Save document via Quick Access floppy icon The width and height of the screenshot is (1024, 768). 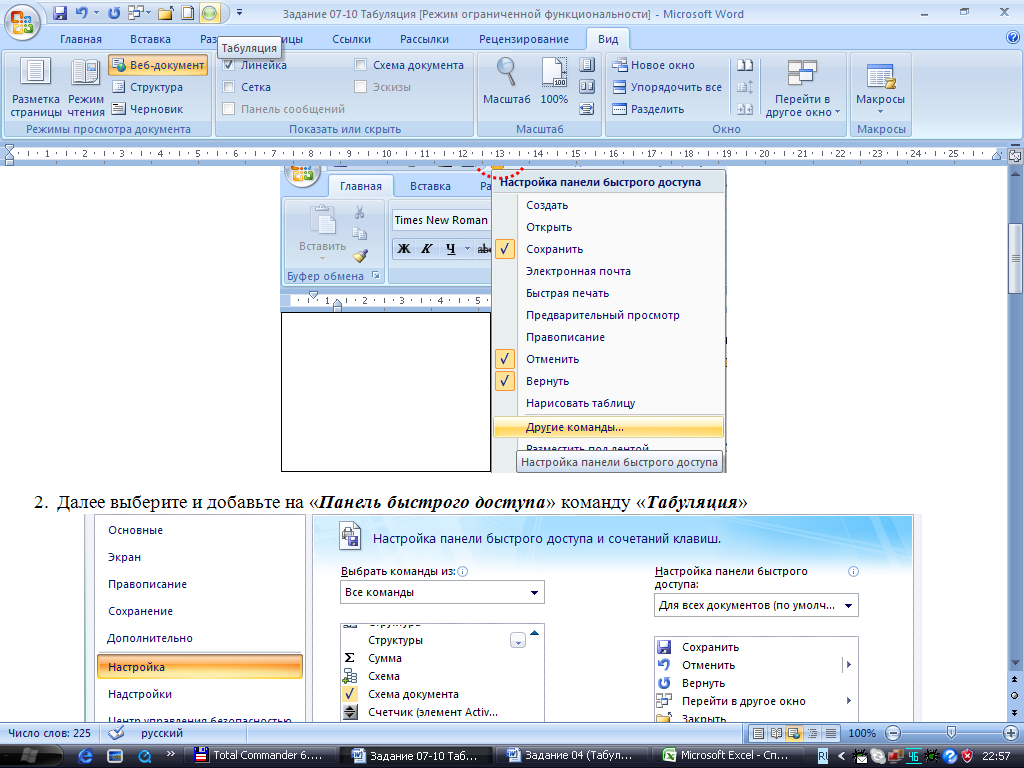pyautogui.click(x=60, y=12)
